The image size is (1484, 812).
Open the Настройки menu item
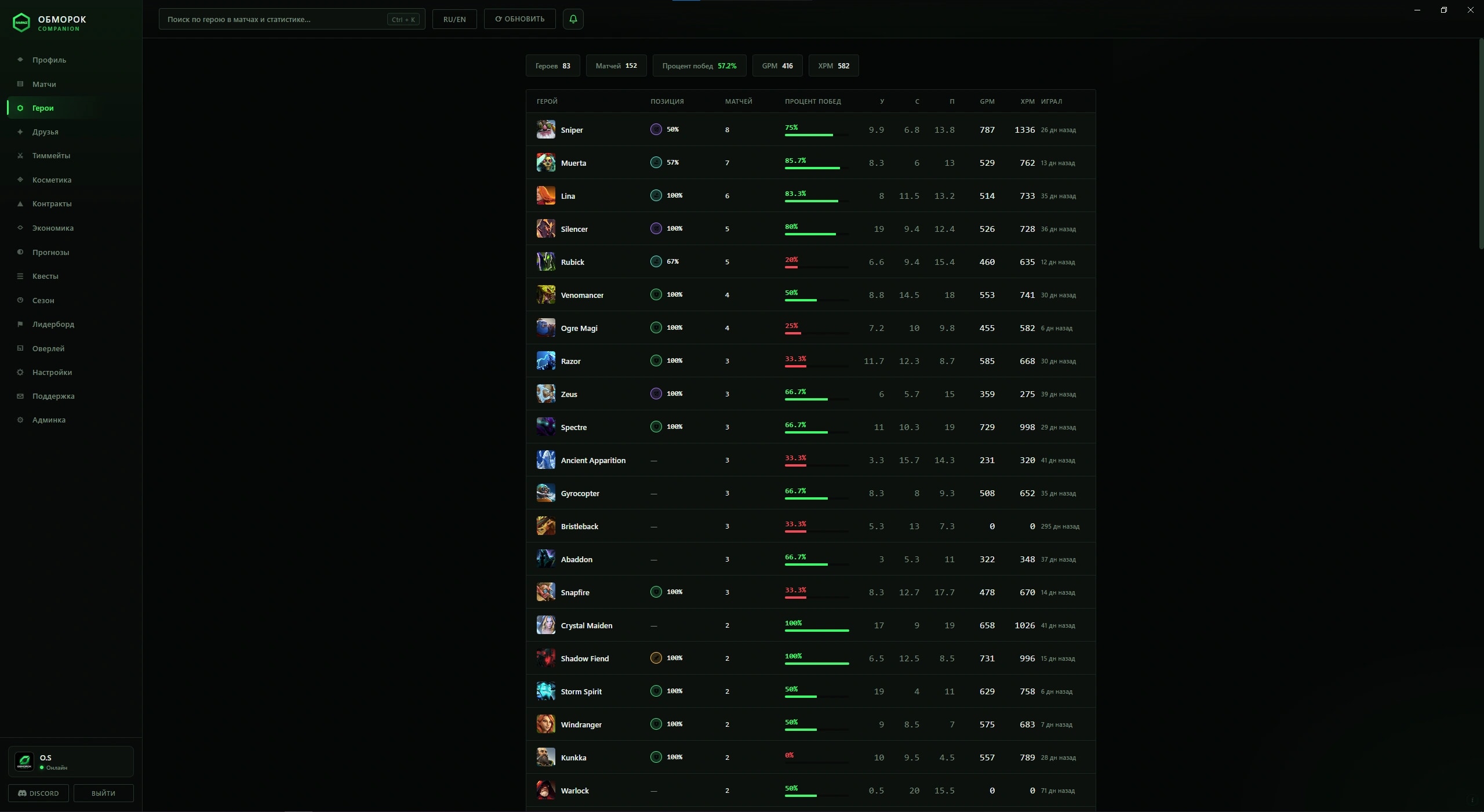click(x=71, y=372)
